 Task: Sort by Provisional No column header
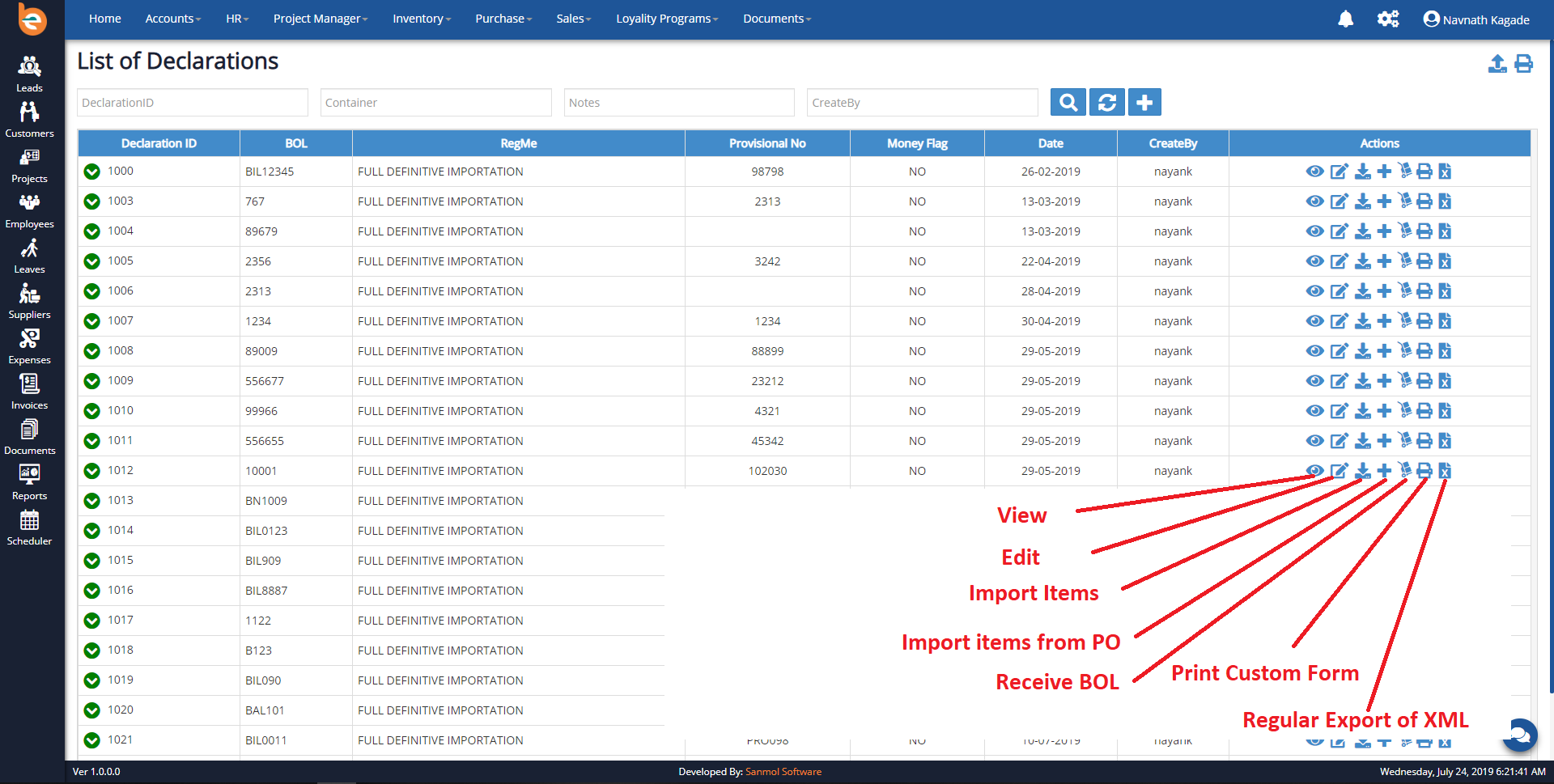767,143
